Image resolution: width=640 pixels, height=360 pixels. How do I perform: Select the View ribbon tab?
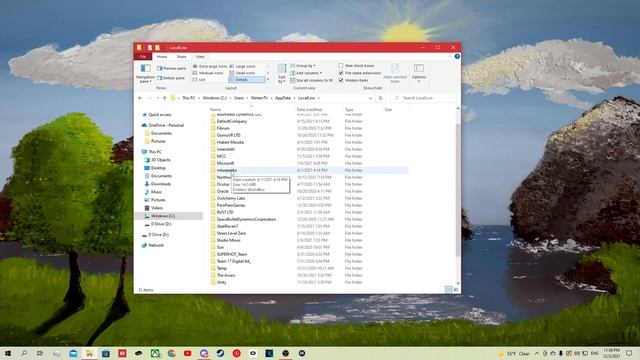[x=200, y=56]
